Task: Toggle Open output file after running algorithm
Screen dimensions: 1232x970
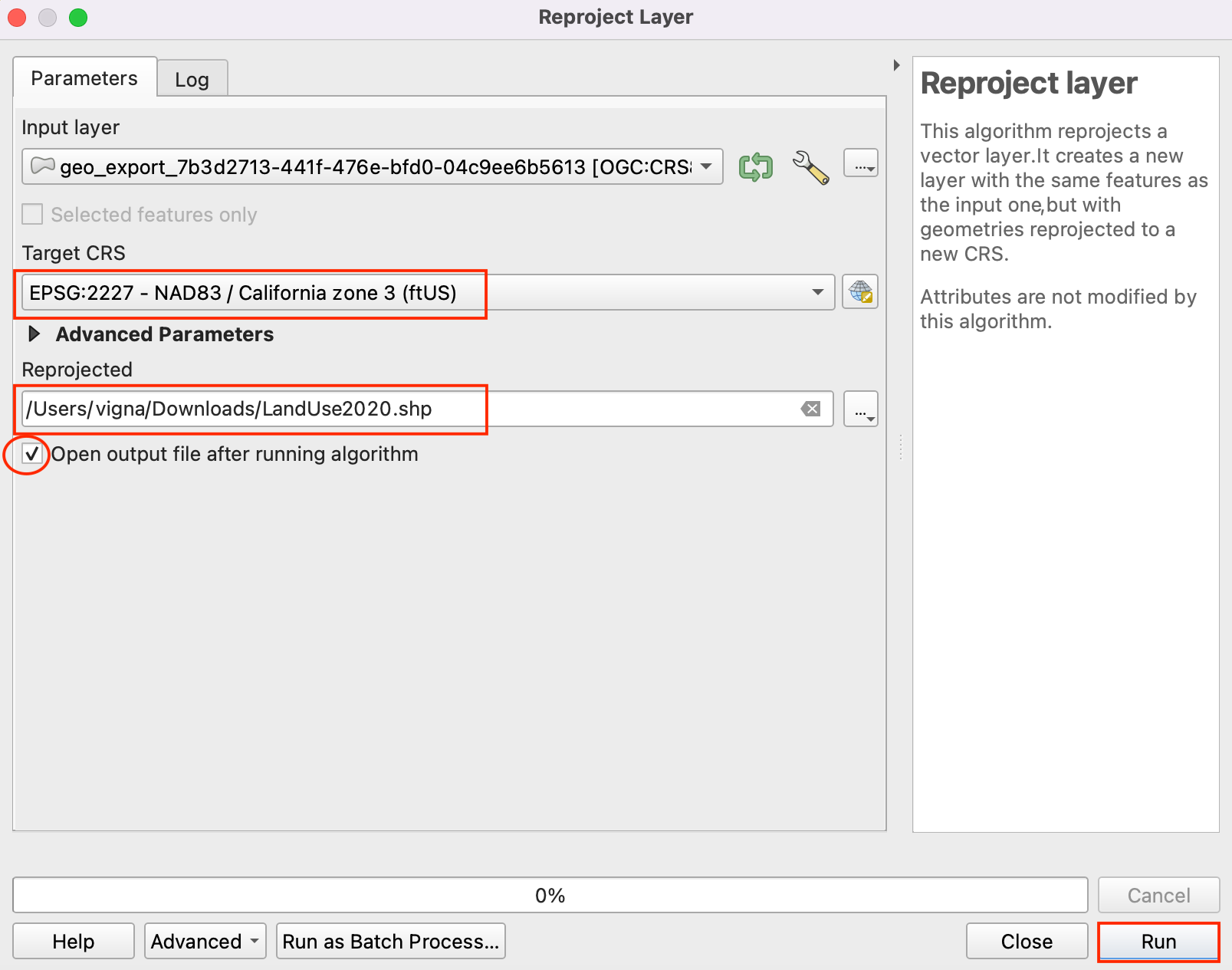Action: [x=32, y=454]
